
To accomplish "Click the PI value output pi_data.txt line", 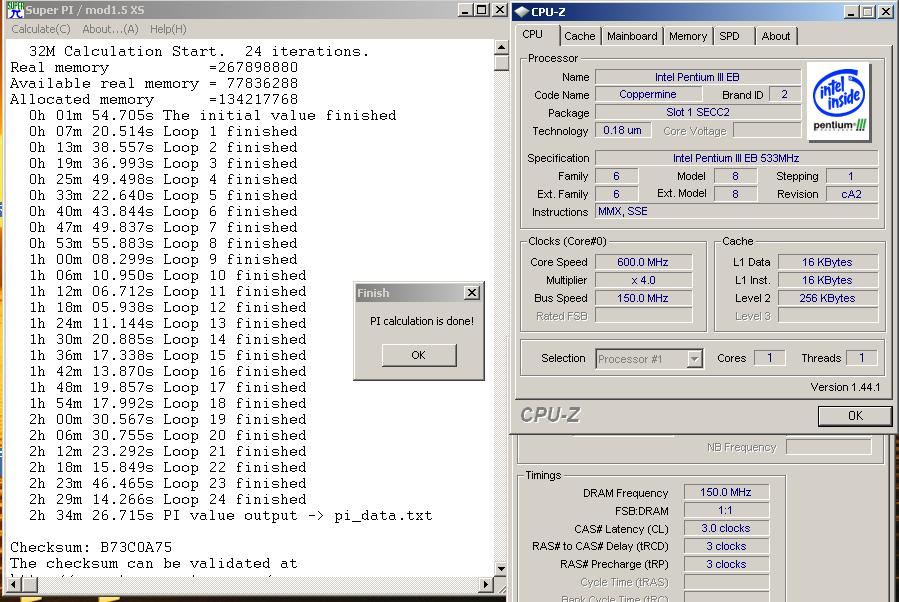I will tap(230, 515).
